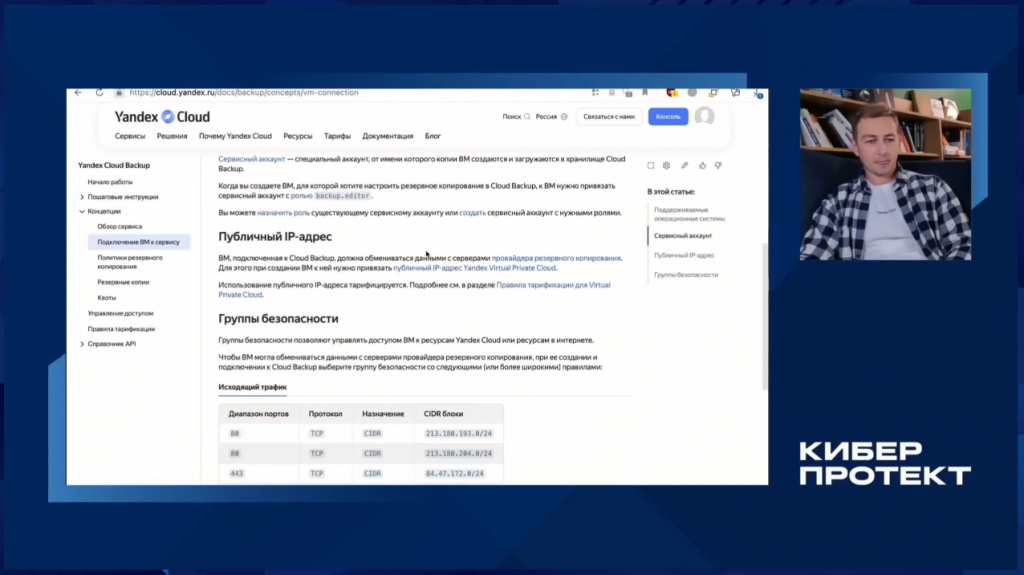Select Подключение ВМ к сервису item
This screenshot has width=1024, height=575.
[x=138, y=242]
